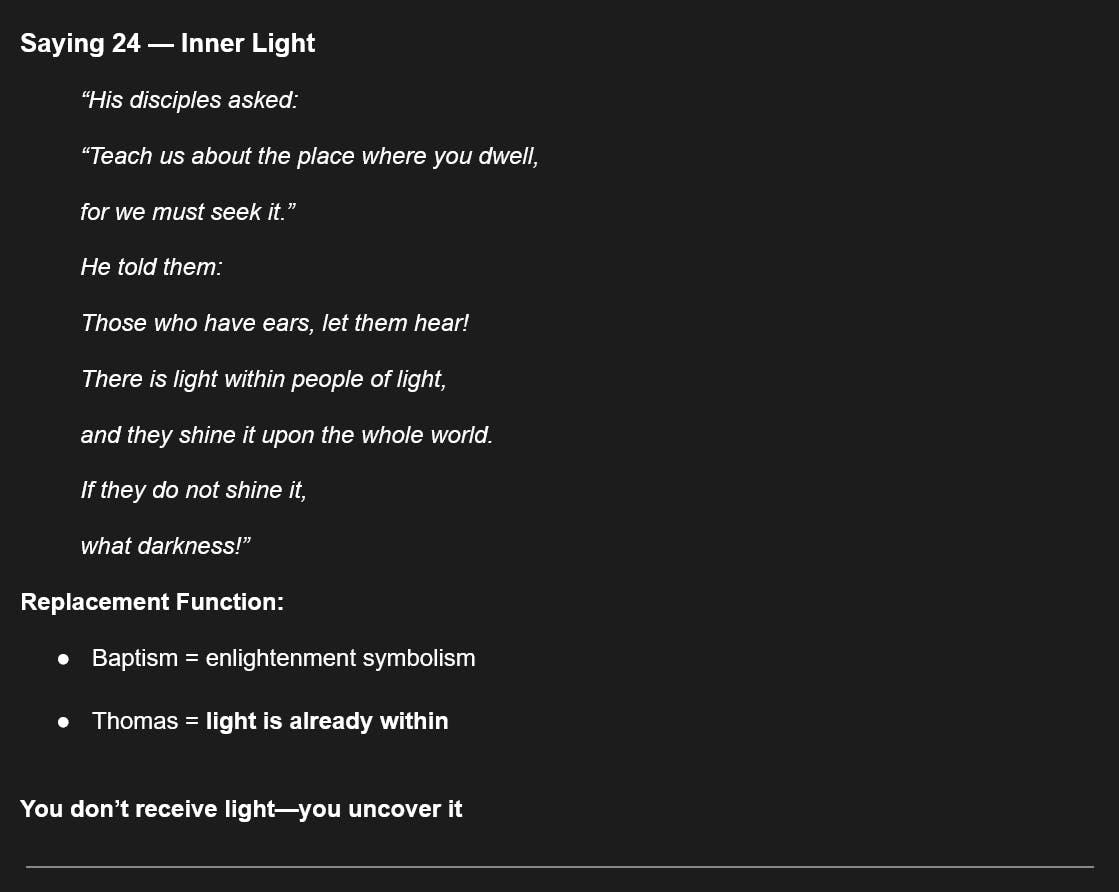Click the bullet dot before 'Thomas'

click(63, 722)
